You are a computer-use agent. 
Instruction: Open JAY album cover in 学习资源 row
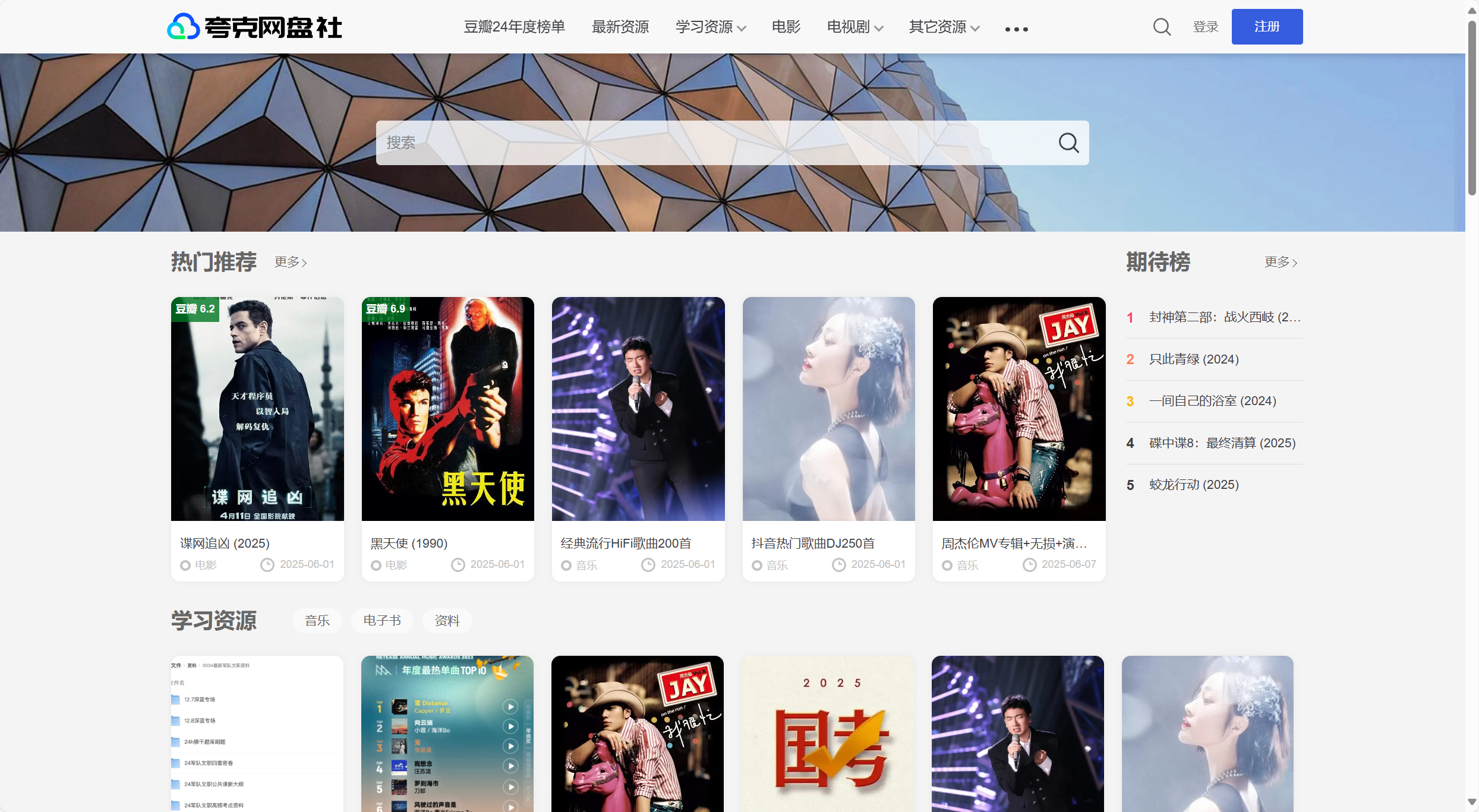638,734
